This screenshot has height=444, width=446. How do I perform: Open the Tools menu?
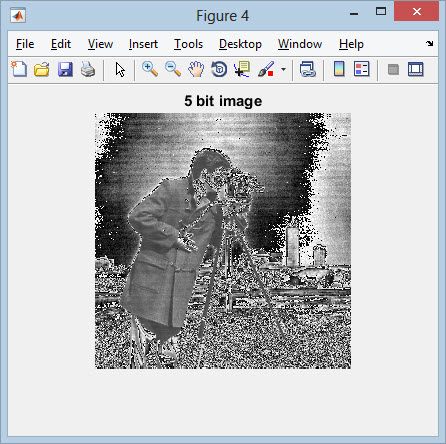click(x=188, y=44)
